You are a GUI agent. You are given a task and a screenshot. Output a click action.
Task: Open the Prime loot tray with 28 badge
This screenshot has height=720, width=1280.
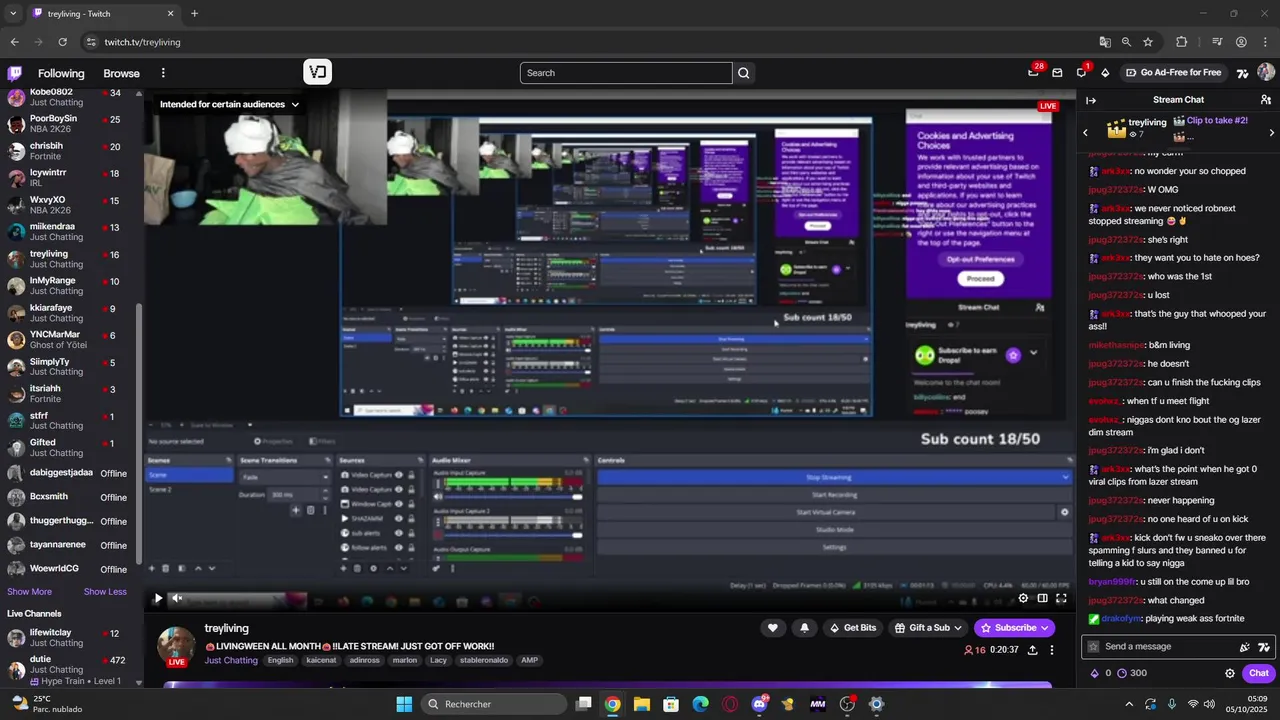click(x=1034, y=72)
